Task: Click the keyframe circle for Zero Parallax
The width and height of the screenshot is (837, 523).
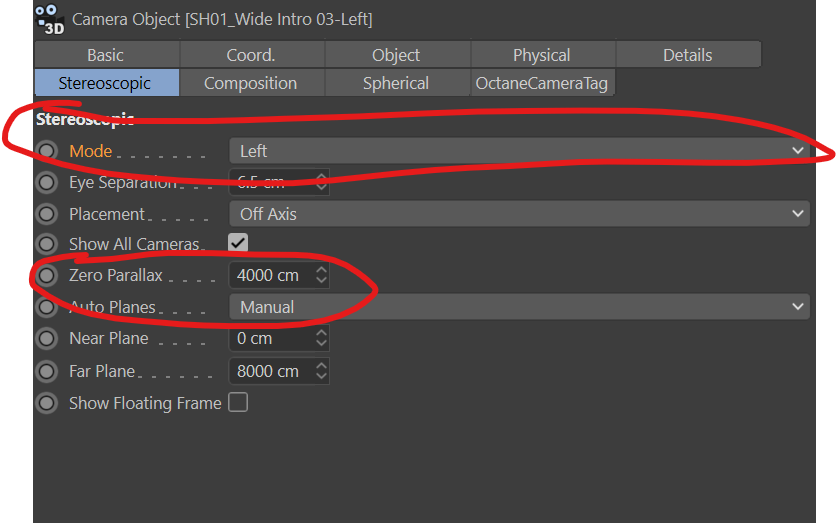Action: pyautogui.click(x=47, y=275)
